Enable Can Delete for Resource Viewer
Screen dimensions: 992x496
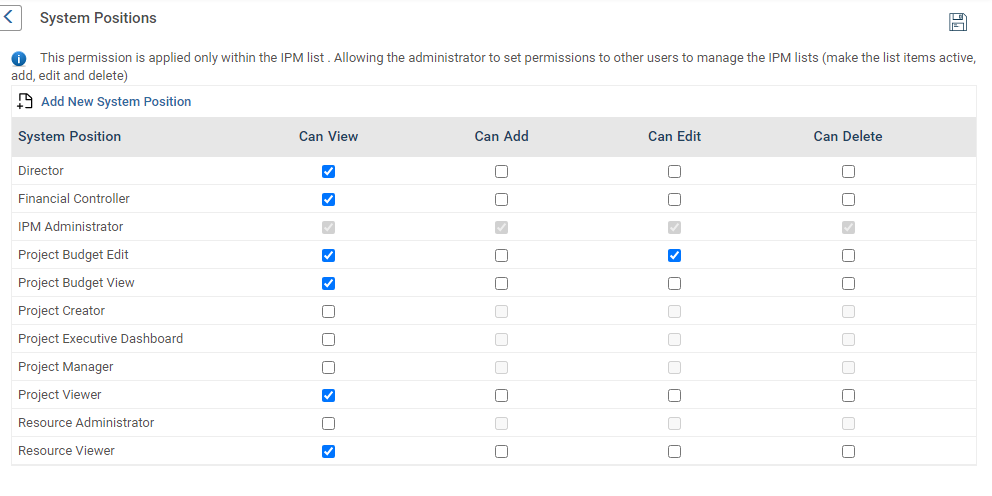pos(848,451)
